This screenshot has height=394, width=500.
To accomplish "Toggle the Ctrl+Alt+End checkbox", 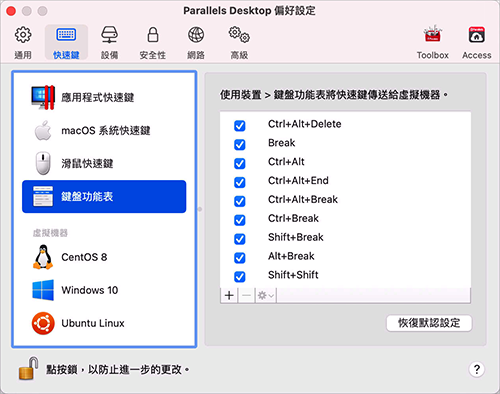I will [240, 182].
